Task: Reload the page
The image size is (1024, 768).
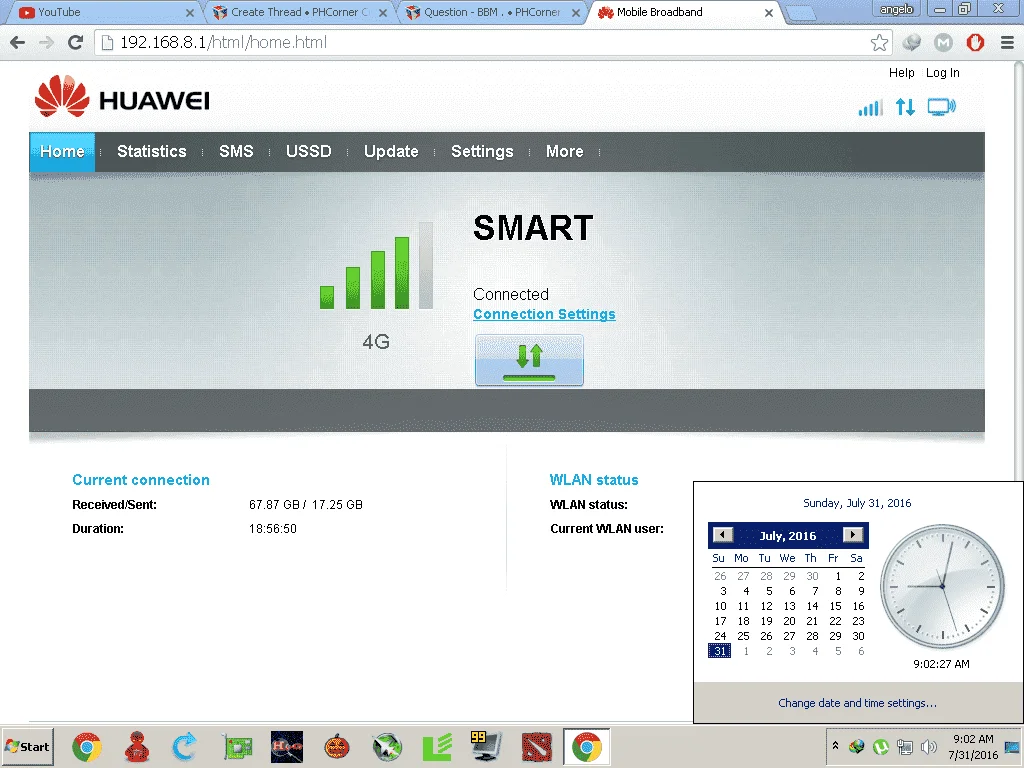Action: click(x=76, y=42)
